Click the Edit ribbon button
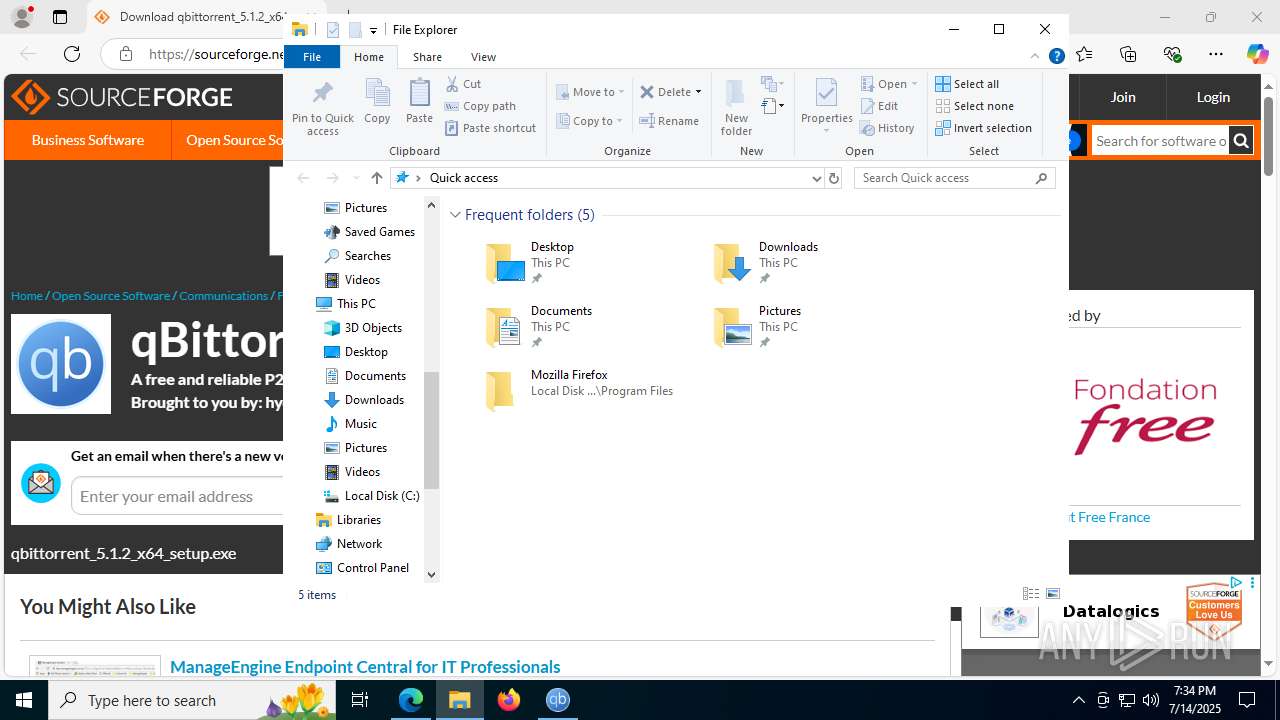The height and width of the screenshot is (720, 1280). (x=879, y=106)
